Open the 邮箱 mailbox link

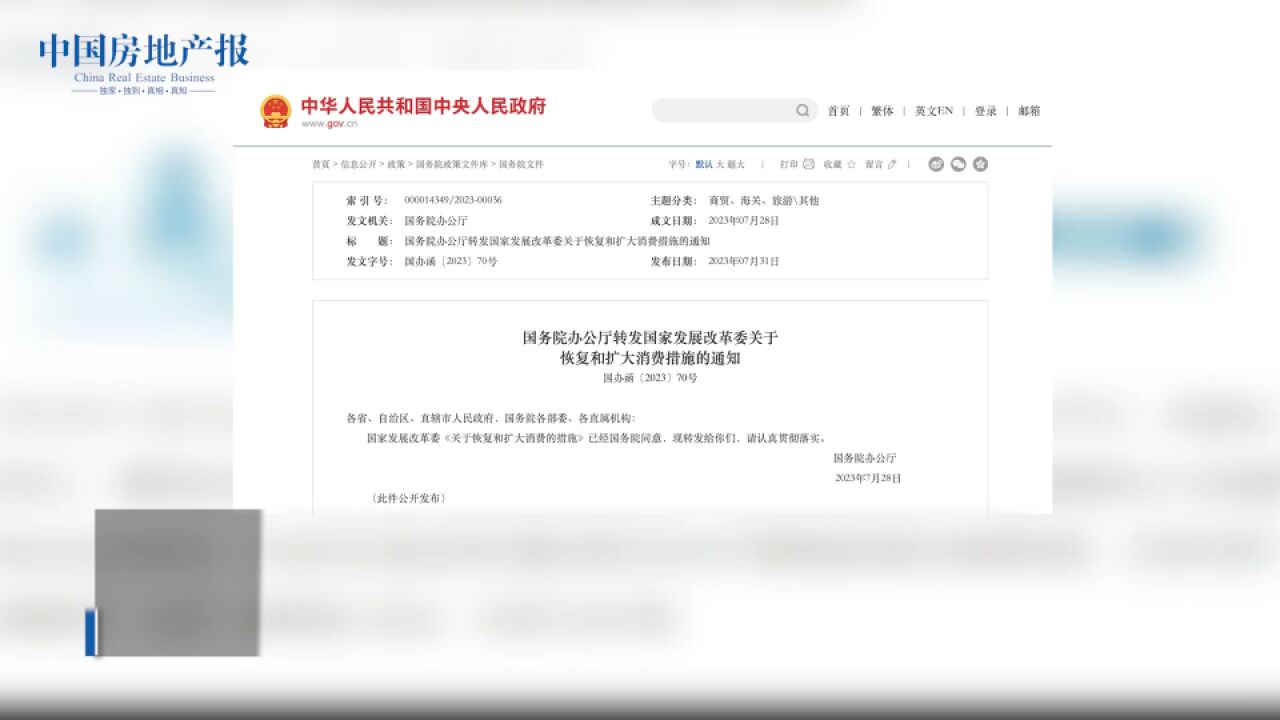coord(1030,111)
